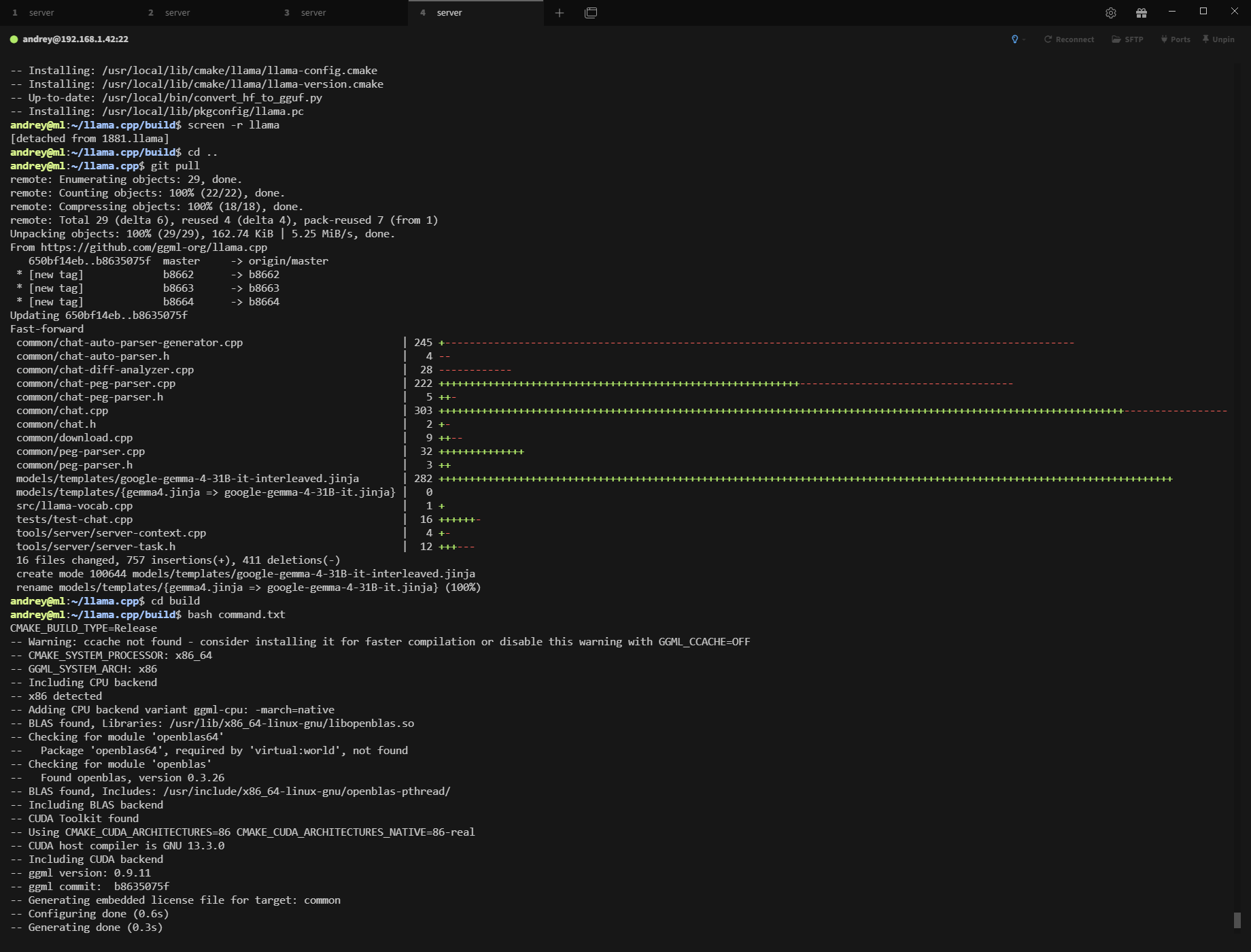Toggle Unpin for the session toolbar

(x=1218, y=39)
